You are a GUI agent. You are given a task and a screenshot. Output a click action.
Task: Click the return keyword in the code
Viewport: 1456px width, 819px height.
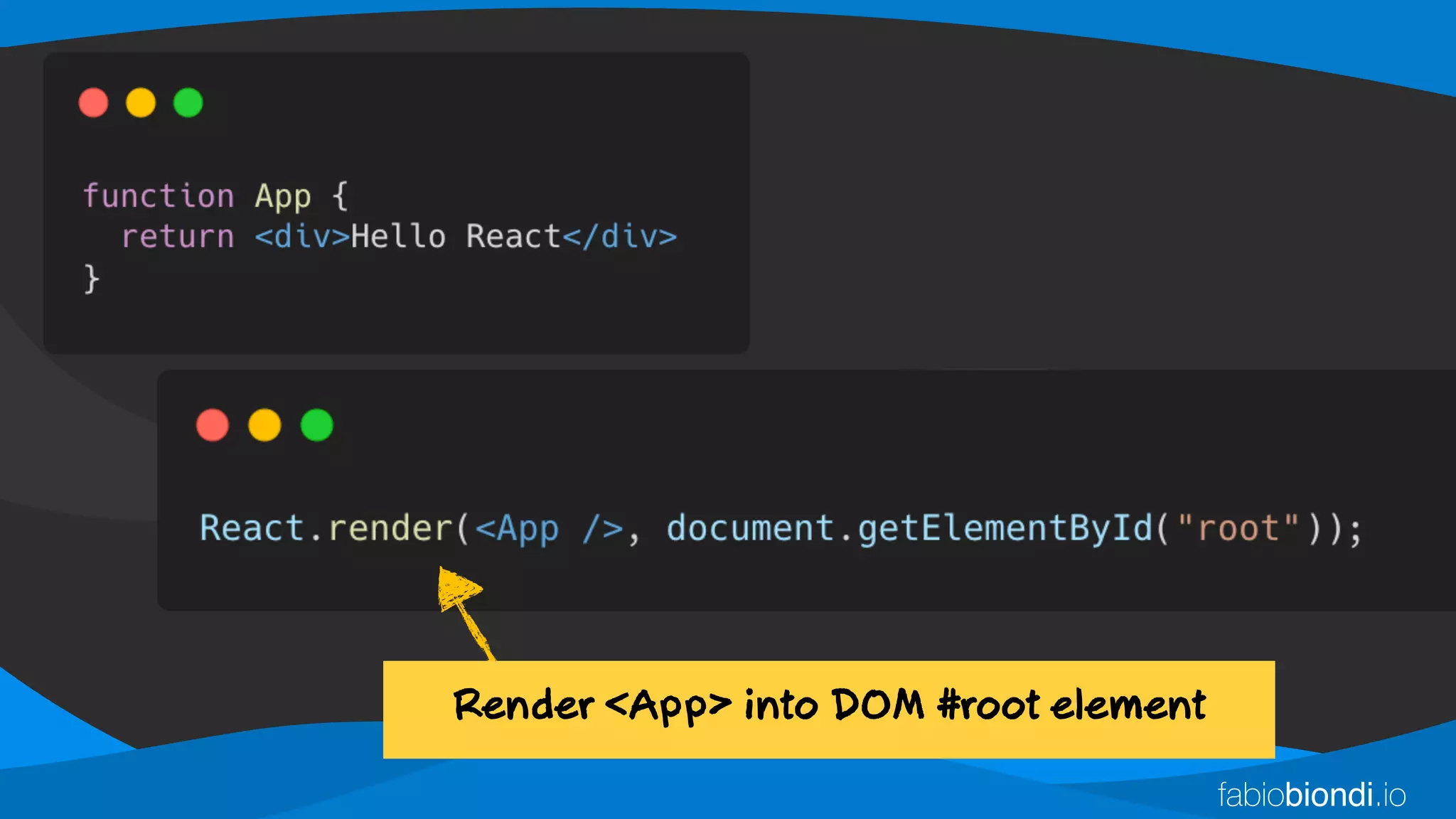tap(178, 237)
